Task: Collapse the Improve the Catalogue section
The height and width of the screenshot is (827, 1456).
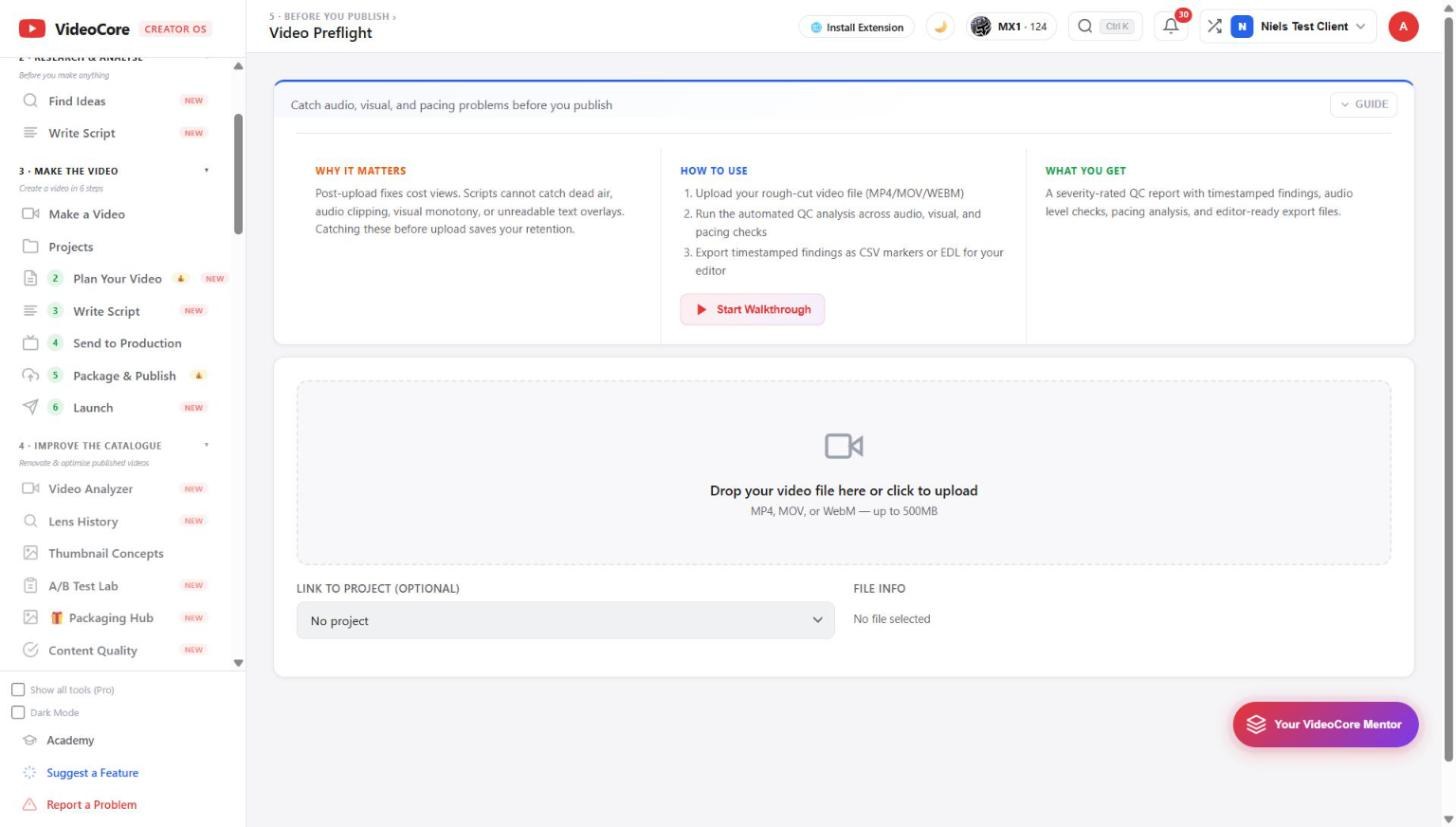Action: (207, 446)
